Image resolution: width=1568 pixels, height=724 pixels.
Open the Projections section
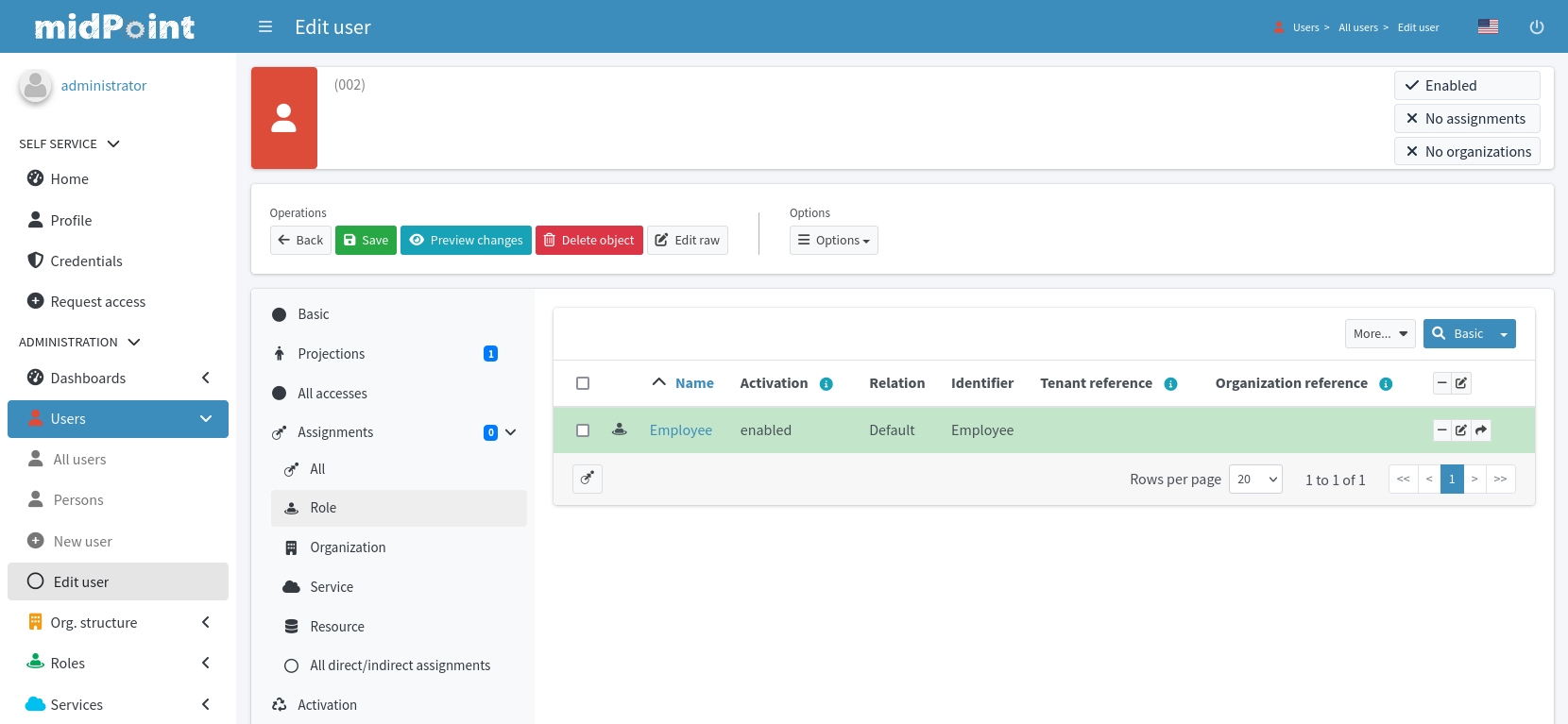[x=331, y=354]
